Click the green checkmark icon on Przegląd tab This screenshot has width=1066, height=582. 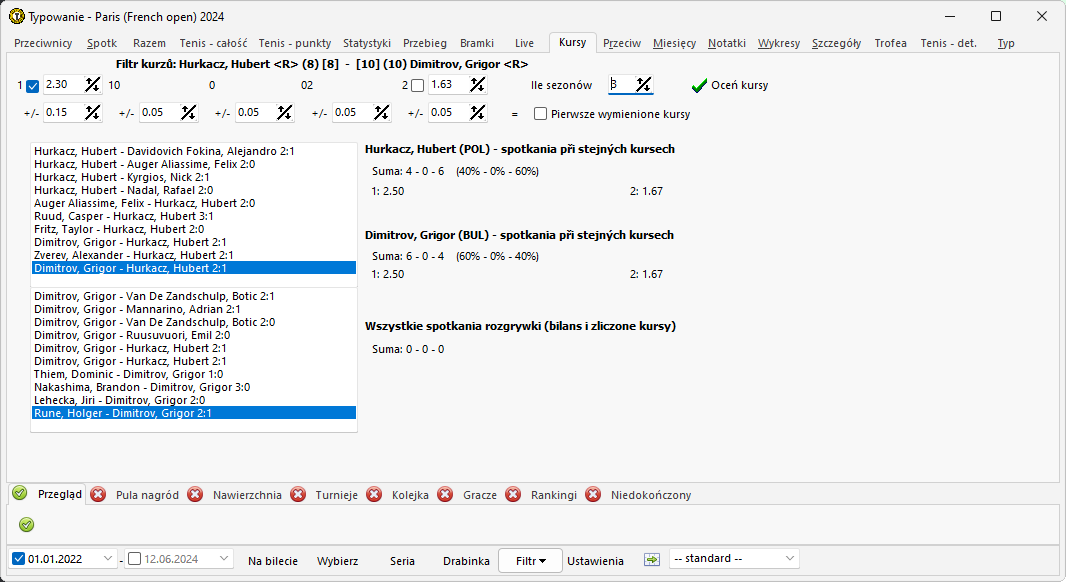(20, 494)
